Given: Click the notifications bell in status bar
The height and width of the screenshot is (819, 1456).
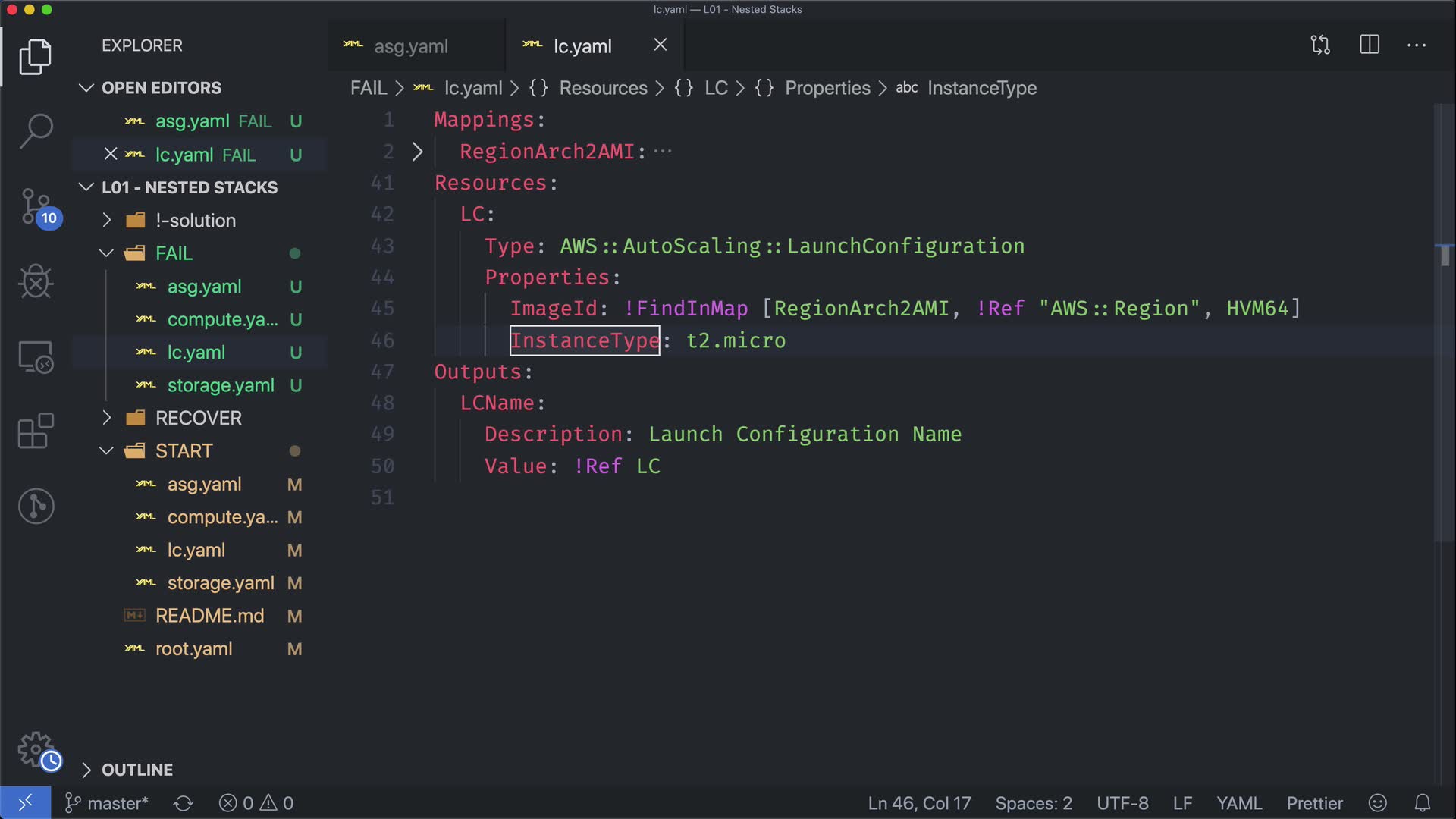Looking at the screenshot, I should [1423, 803].
